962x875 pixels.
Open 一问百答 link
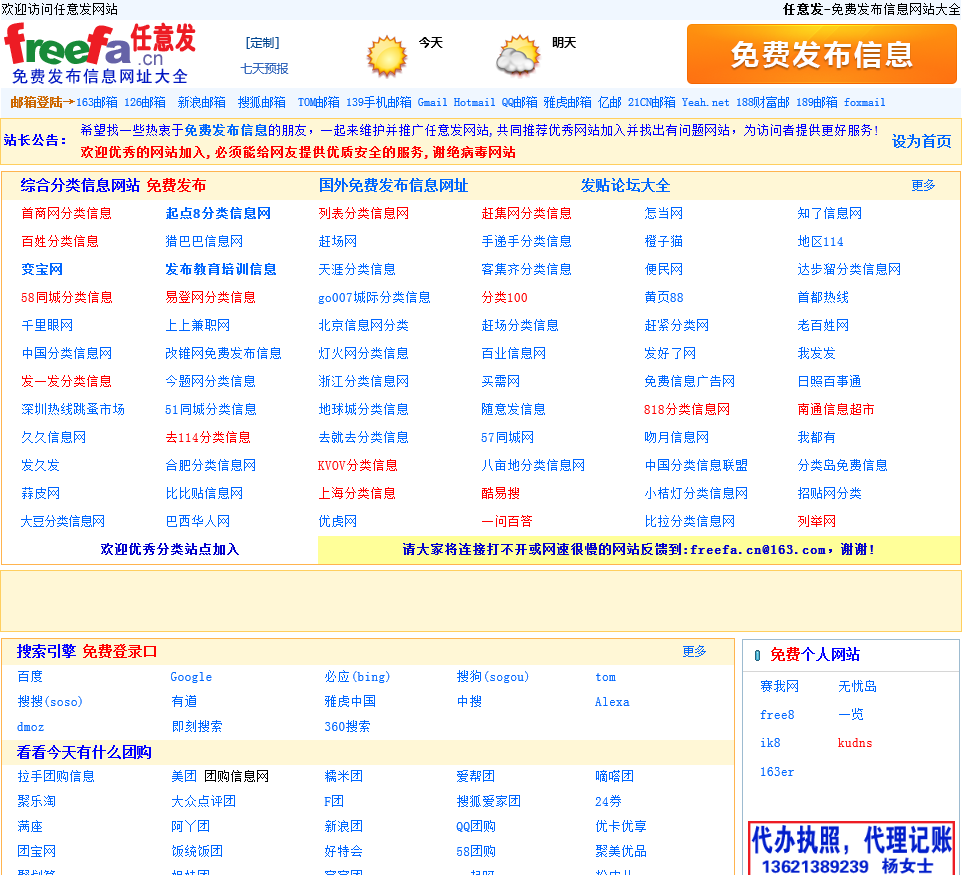click(507, 522)
